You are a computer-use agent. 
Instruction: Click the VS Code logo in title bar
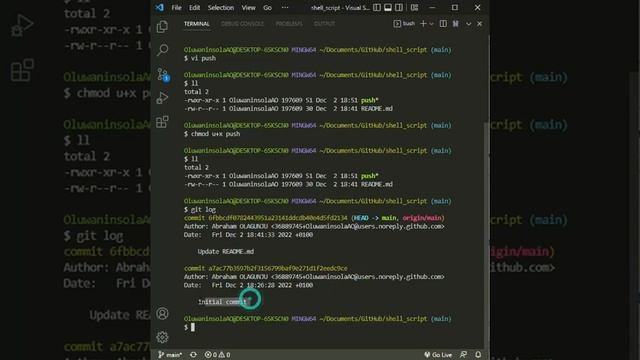click(x=160, y=7)
